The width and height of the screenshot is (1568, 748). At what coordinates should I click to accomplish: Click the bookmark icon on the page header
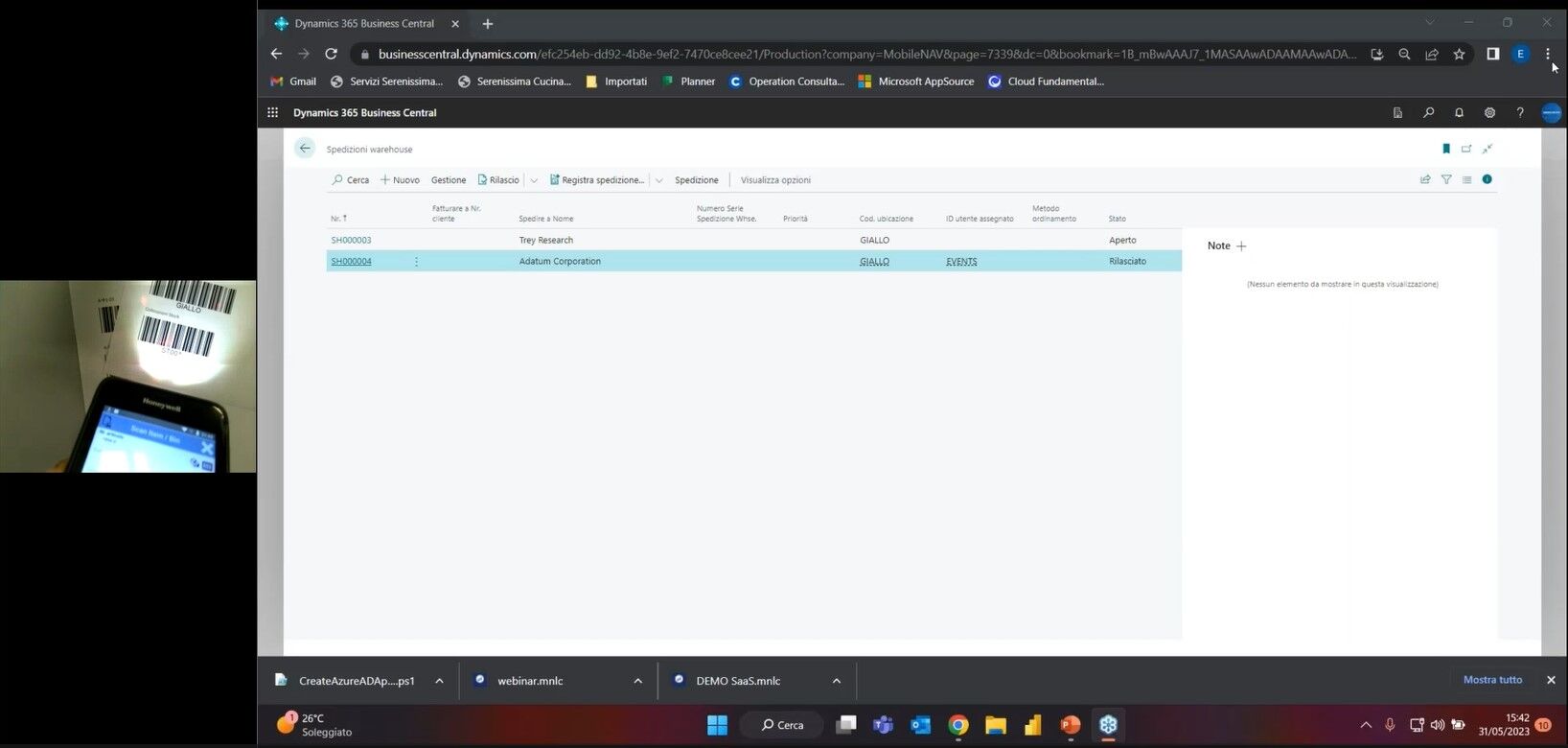click(x=1445, y=149)
